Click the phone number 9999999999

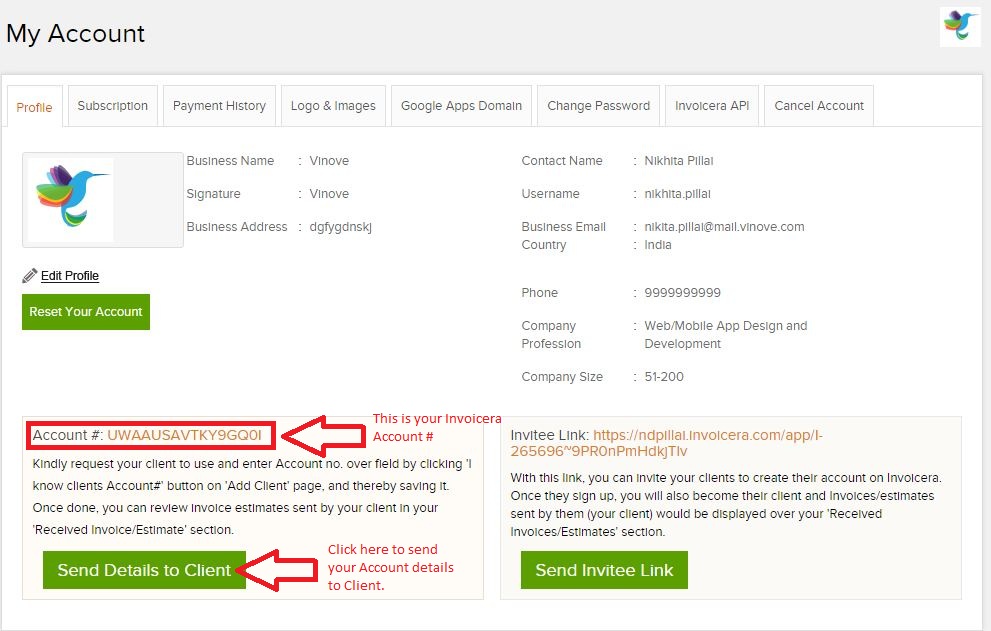point(683,293)
